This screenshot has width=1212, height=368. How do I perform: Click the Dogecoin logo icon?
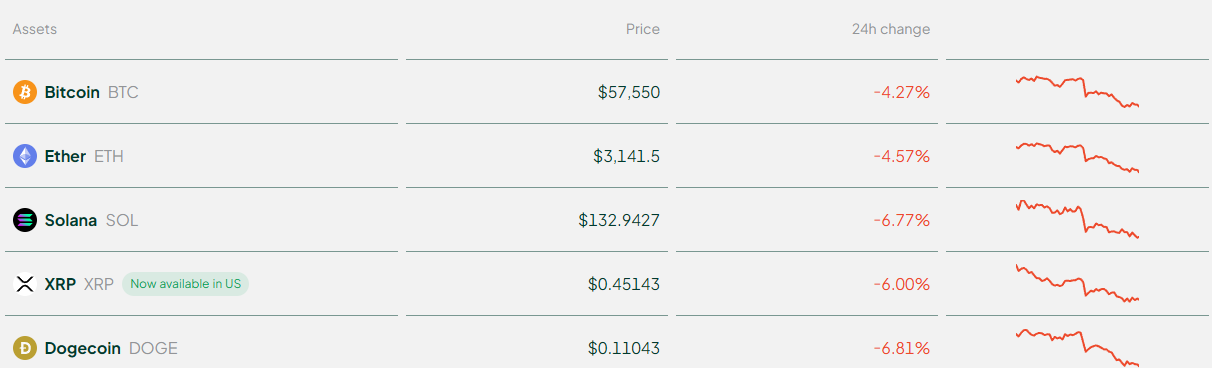[25, 348]
